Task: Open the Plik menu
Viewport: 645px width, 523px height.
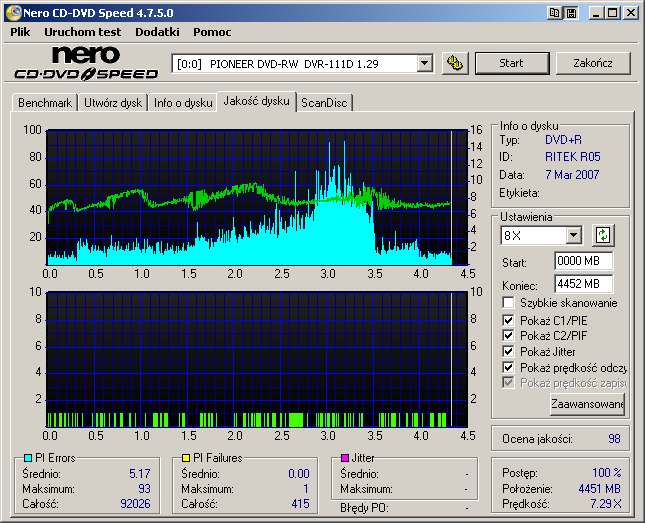Action: pos(20,32)
